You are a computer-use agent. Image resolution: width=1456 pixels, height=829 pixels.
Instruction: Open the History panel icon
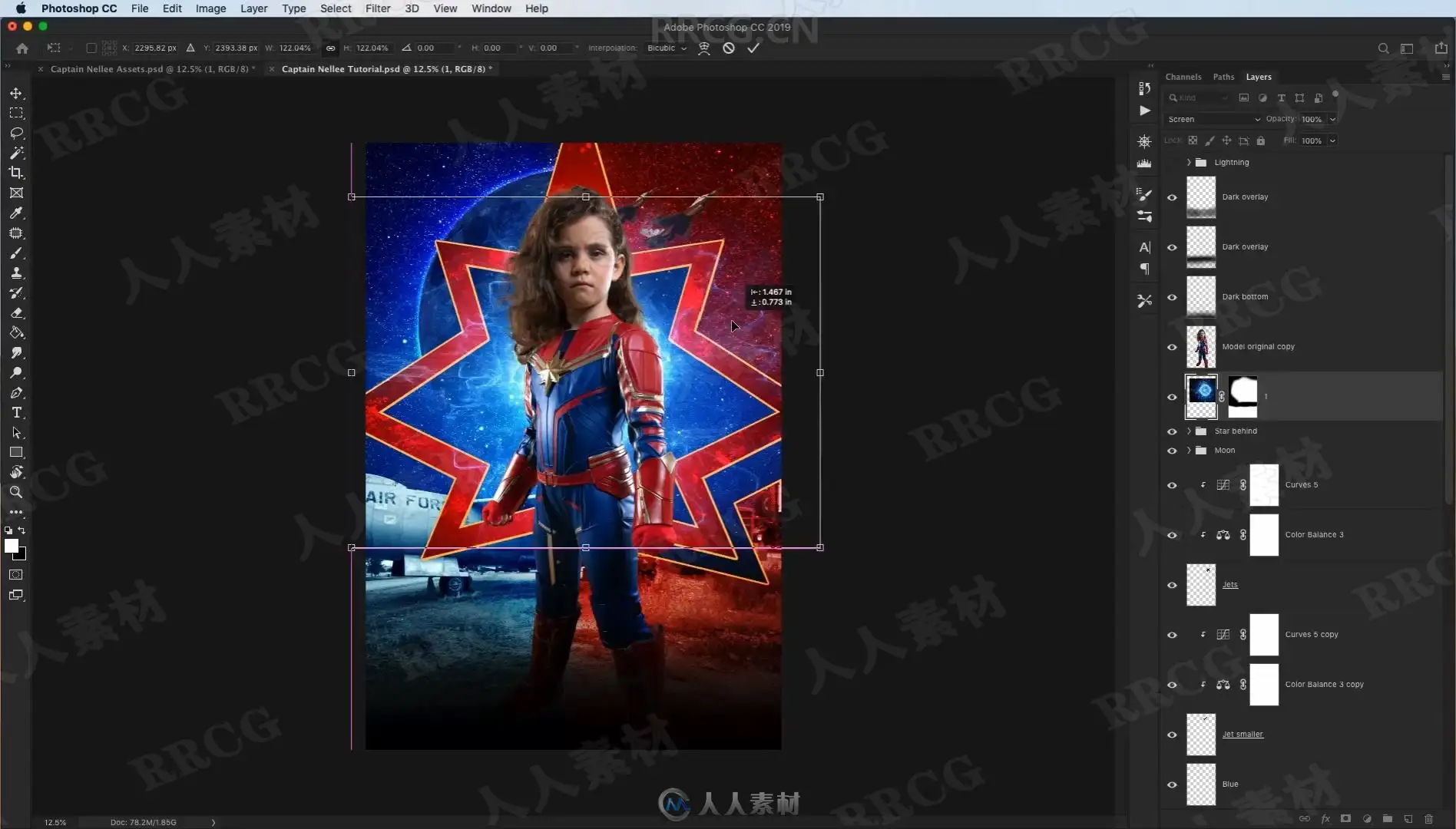(x=1144, y=88)
